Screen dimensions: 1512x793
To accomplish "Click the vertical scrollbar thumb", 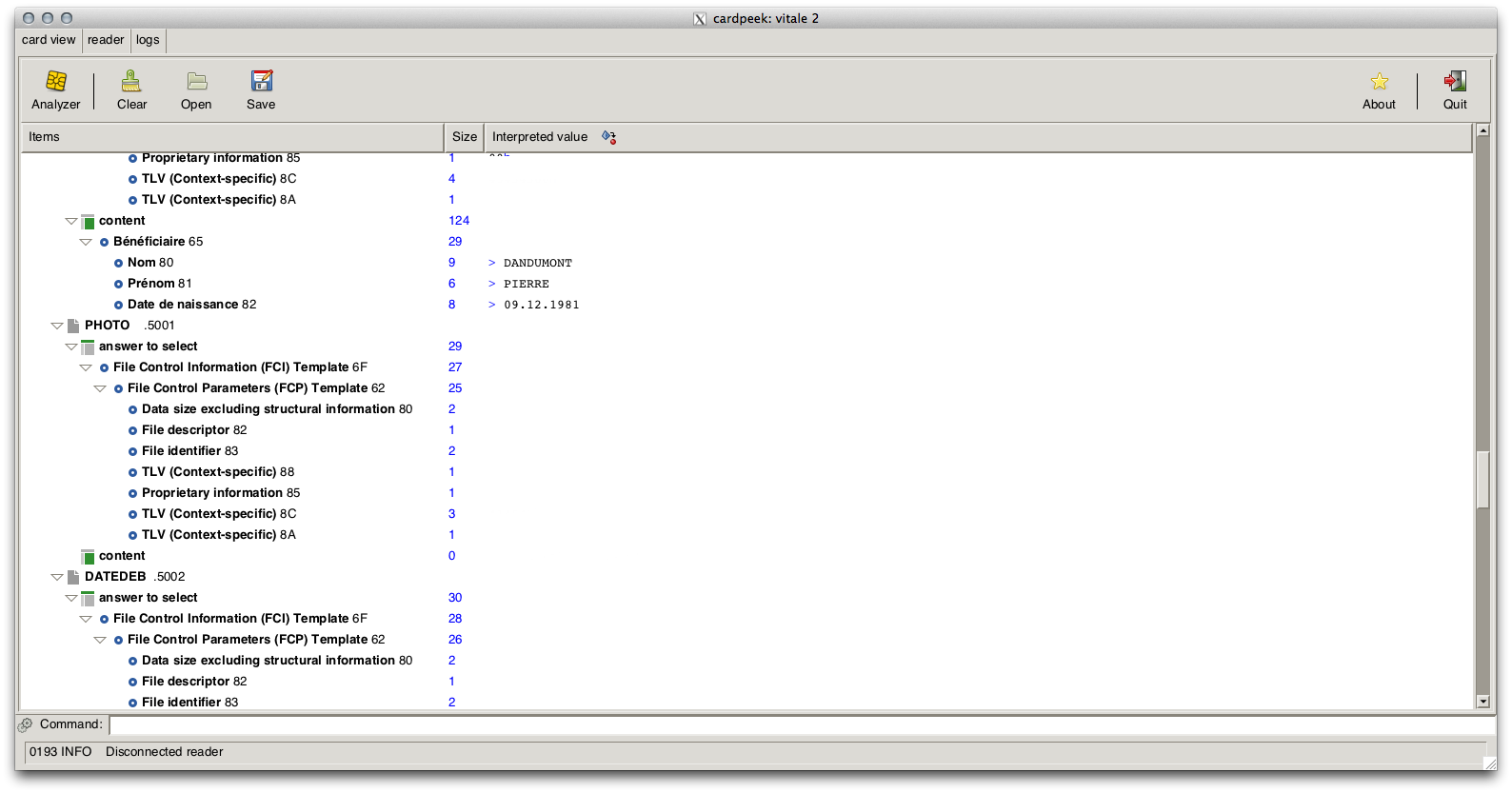I will click(x=1482, y=480).
